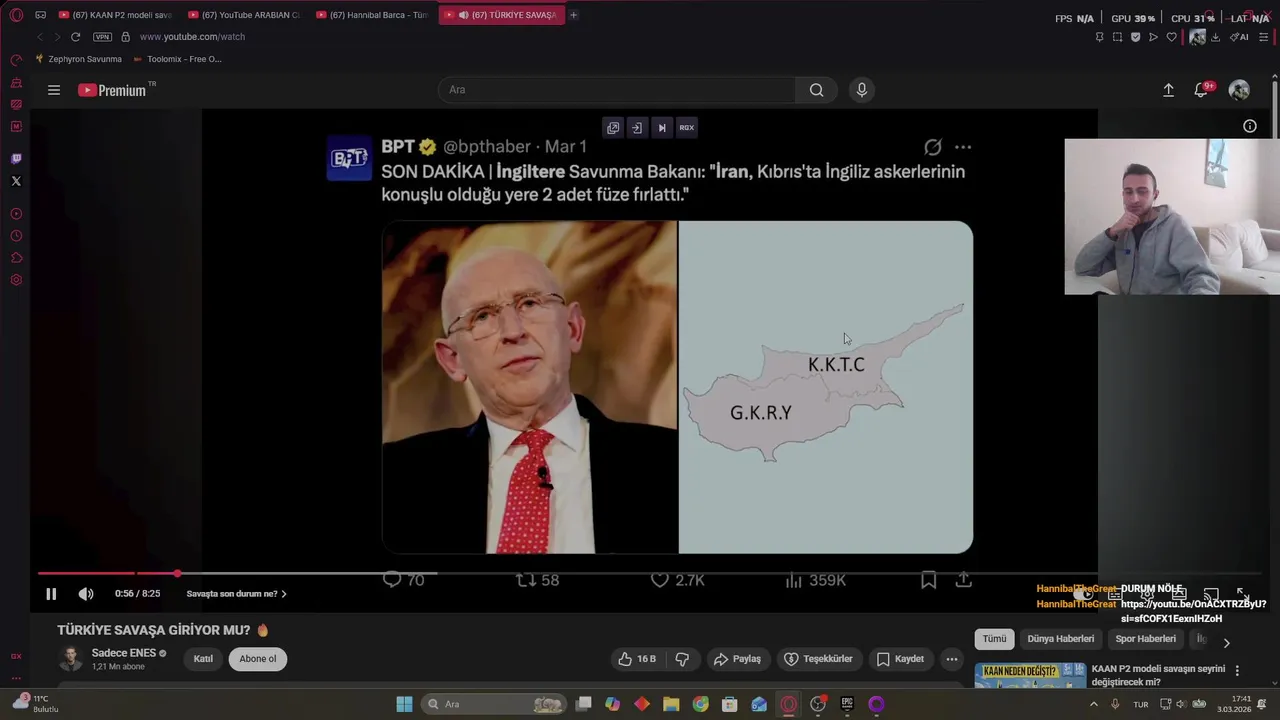Open the youtu.be link in chat
This screenshot has width=1280, height=720.
click(x=1193, y=611)
